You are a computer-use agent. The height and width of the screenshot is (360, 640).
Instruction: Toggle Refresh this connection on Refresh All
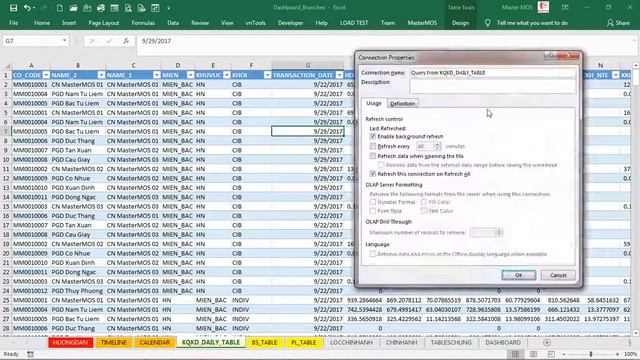point(373,174)
